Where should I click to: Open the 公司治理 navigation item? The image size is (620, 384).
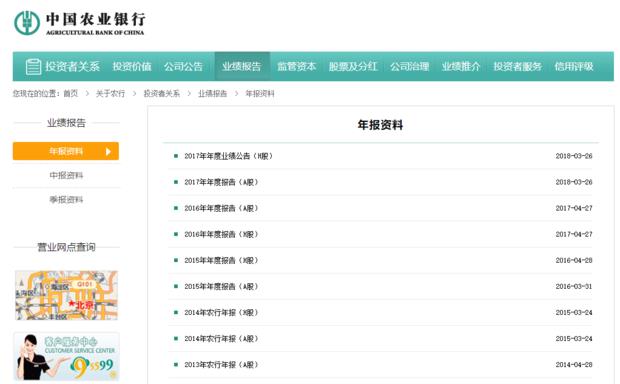(x=410, y=66)
